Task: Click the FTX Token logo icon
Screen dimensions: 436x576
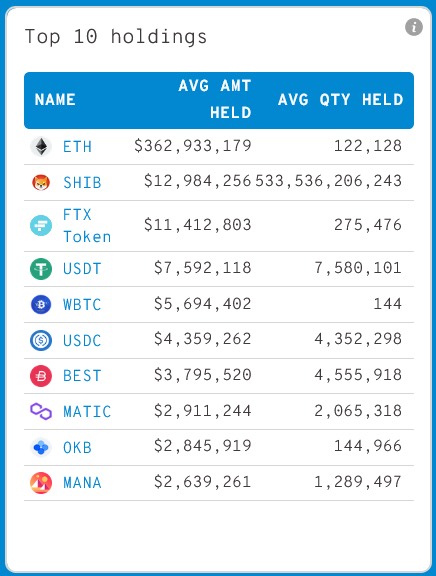Action: pyautogui.click(x=41, y=226)
